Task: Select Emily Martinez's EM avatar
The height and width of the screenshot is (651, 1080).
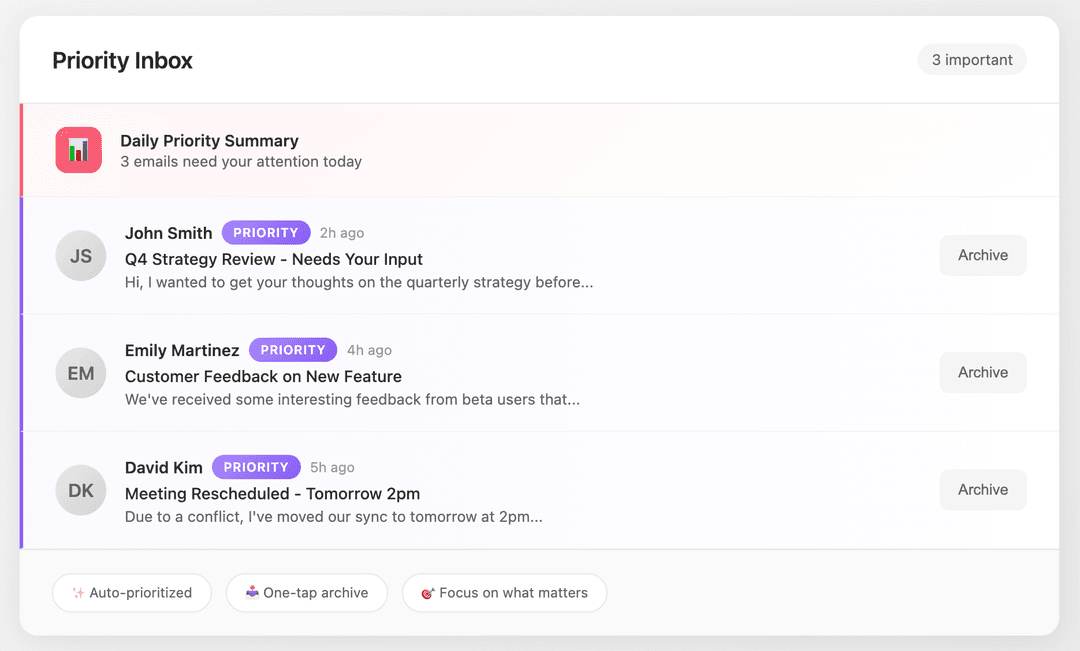Action: [80, 372]
